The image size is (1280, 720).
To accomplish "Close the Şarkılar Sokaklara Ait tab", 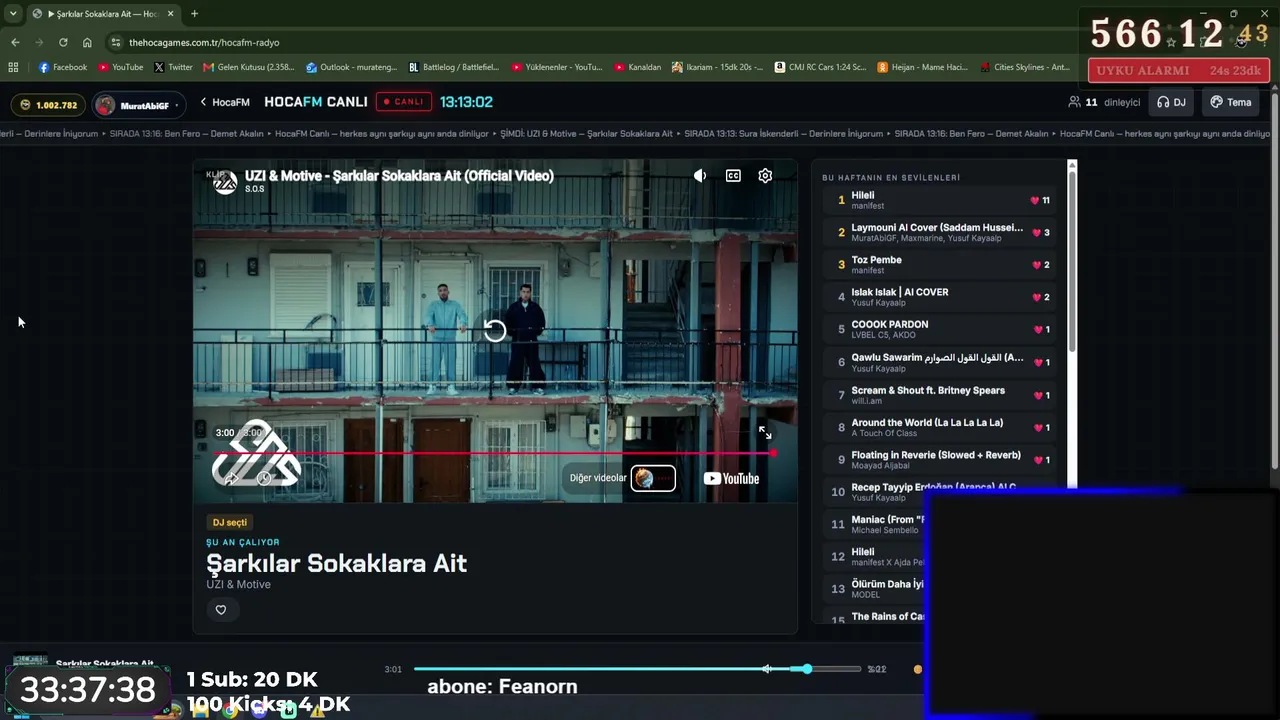I will (170, 14).
